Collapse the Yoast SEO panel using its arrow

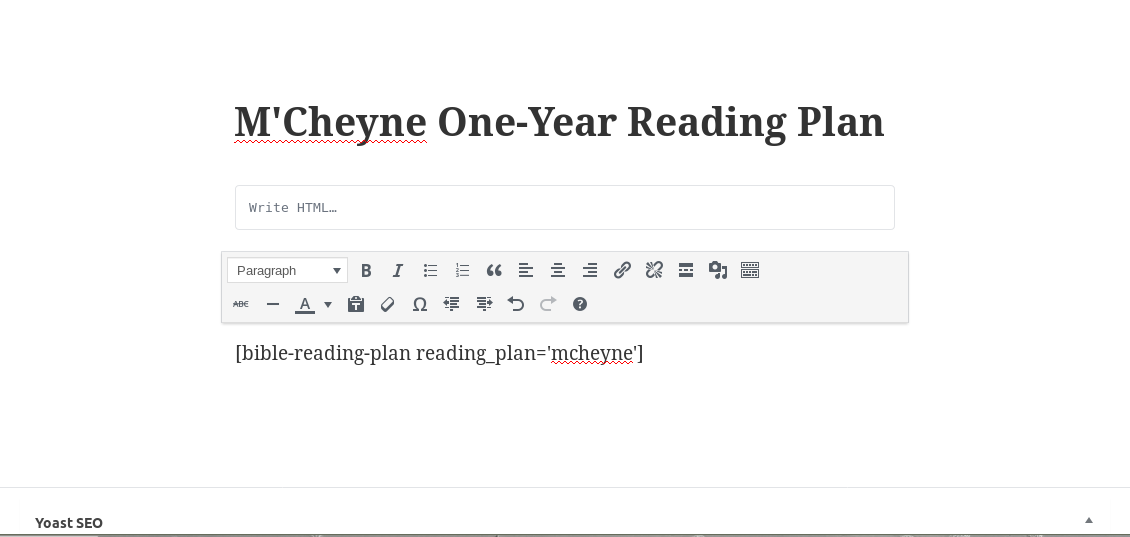tap(1089, 520)
